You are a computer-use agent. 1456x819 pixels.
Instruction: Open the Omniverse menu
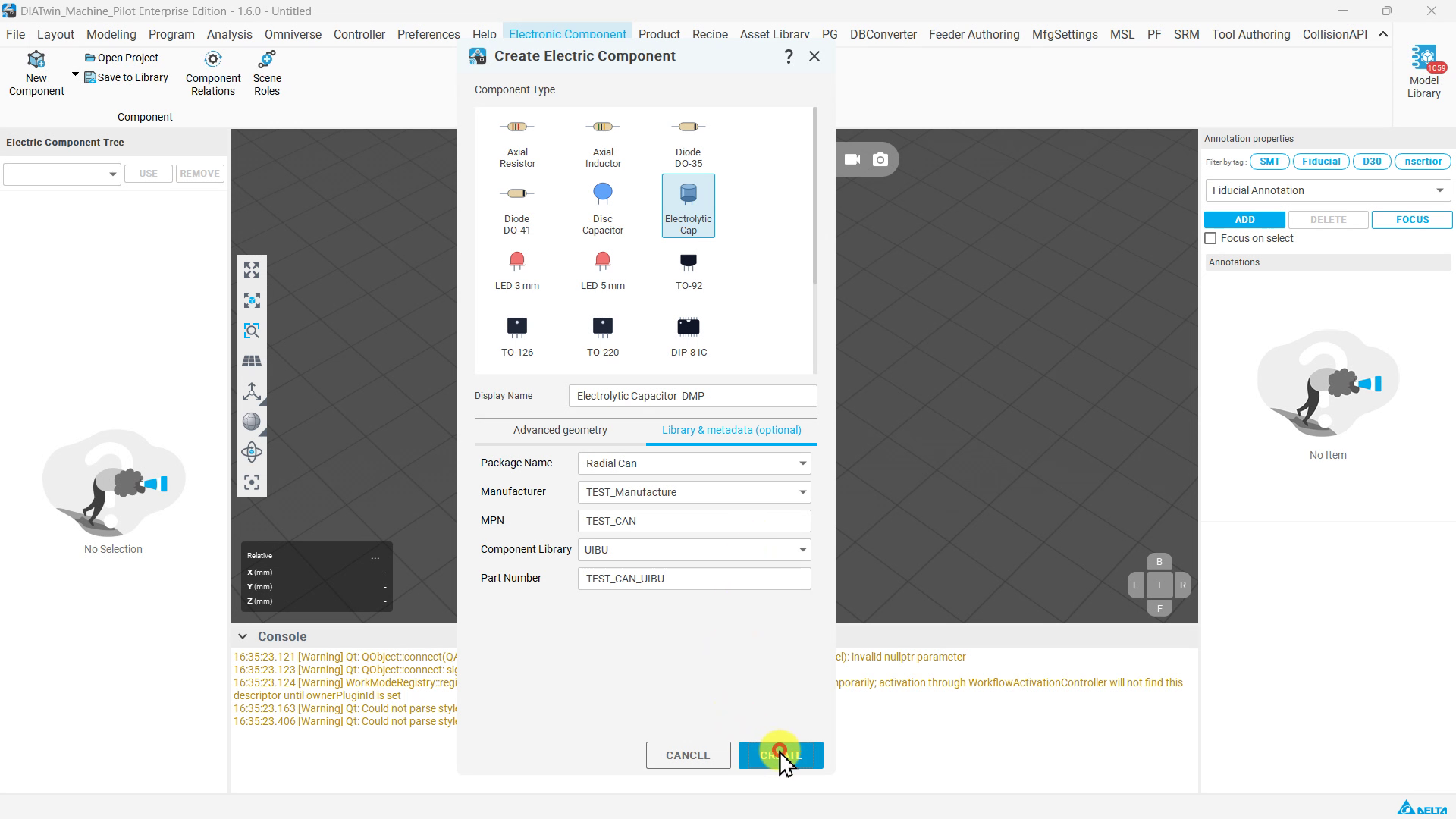coord(293,35)
